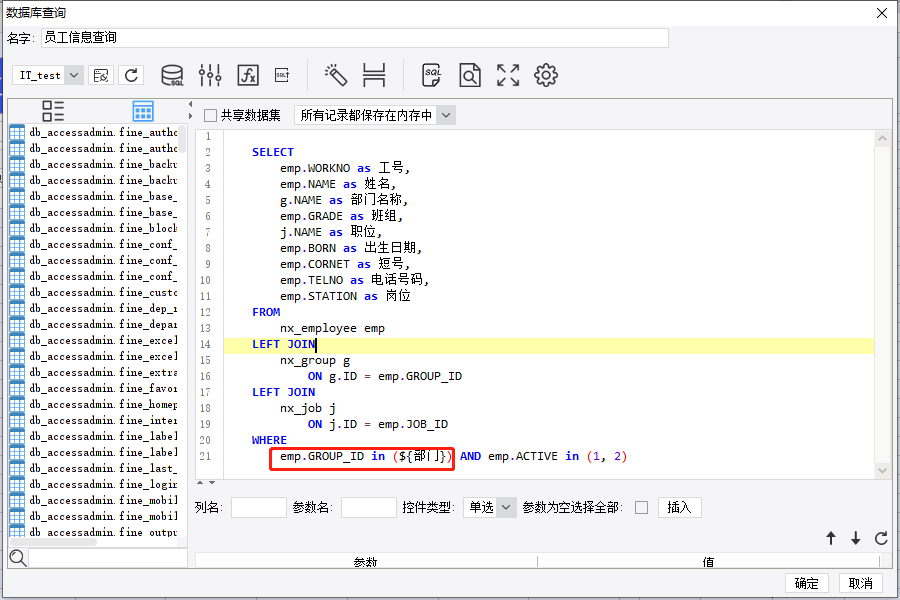Click the 'nx_group g' text on line 15
Viewport: 900px width, 600px height.
315,361
